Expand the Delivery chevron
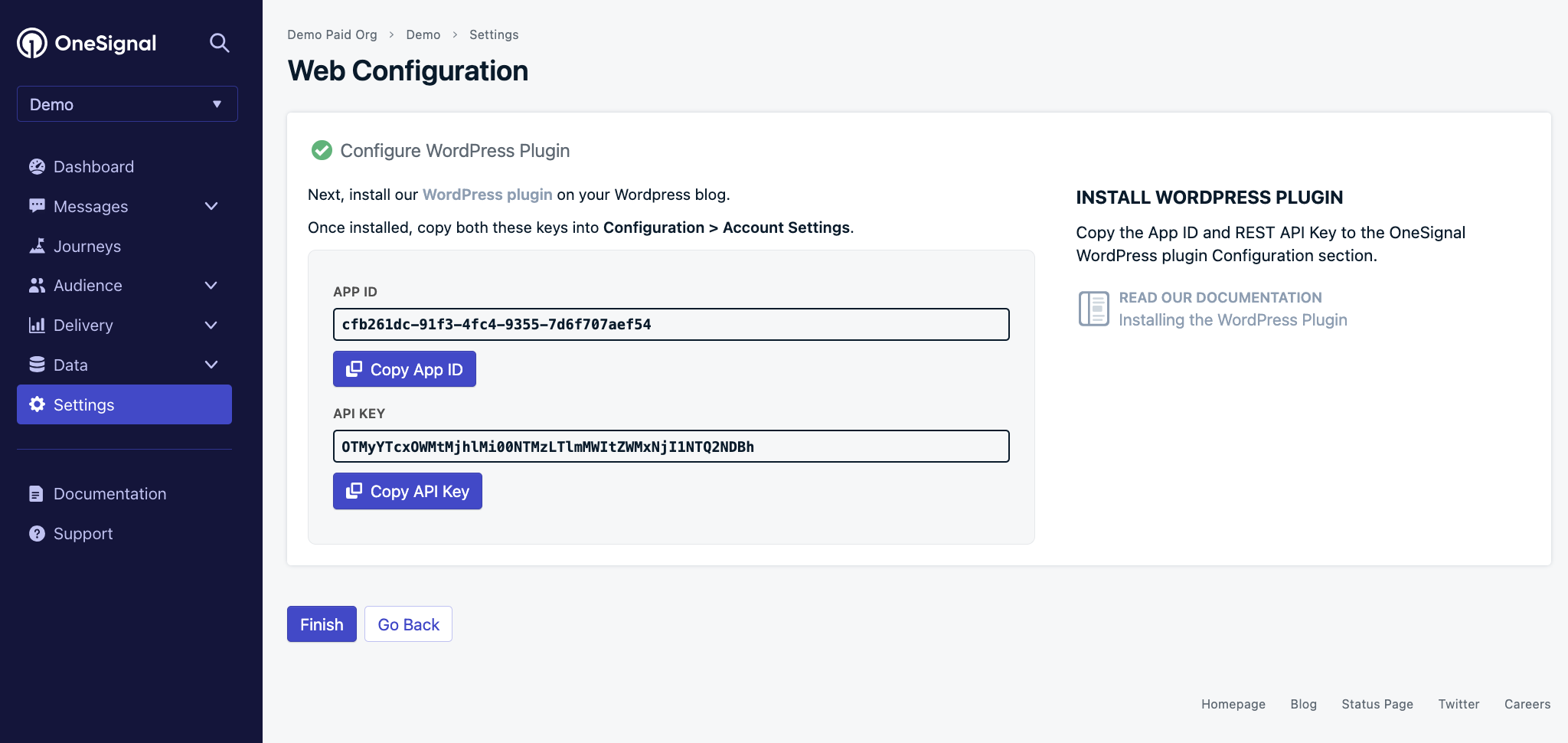 (x=211, y=325)
